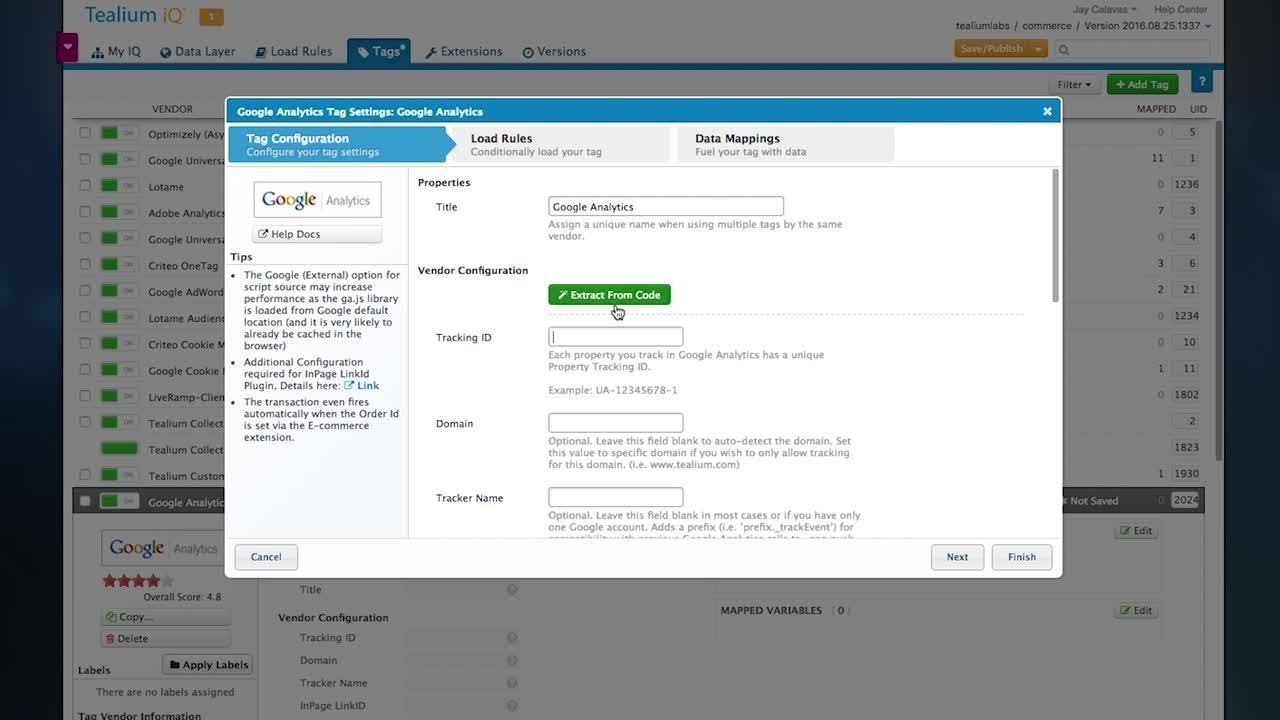This screenshot has width=1280, height=720.
Task: Click the Save/Publish button
Action: [x=991, y=48]
